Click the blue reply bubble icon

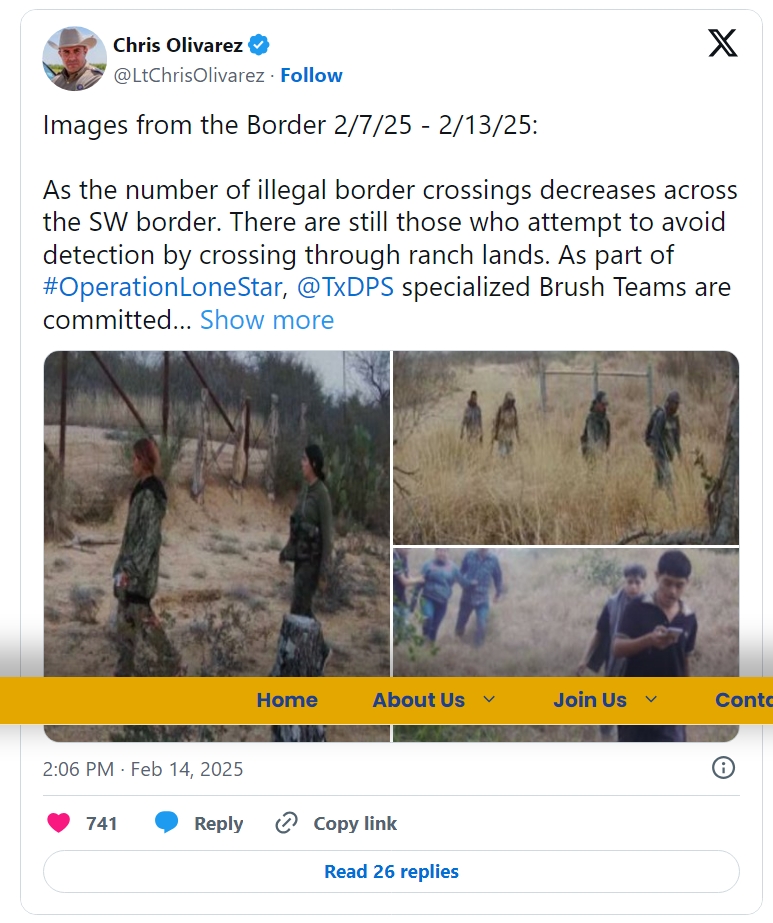[166, 822]
